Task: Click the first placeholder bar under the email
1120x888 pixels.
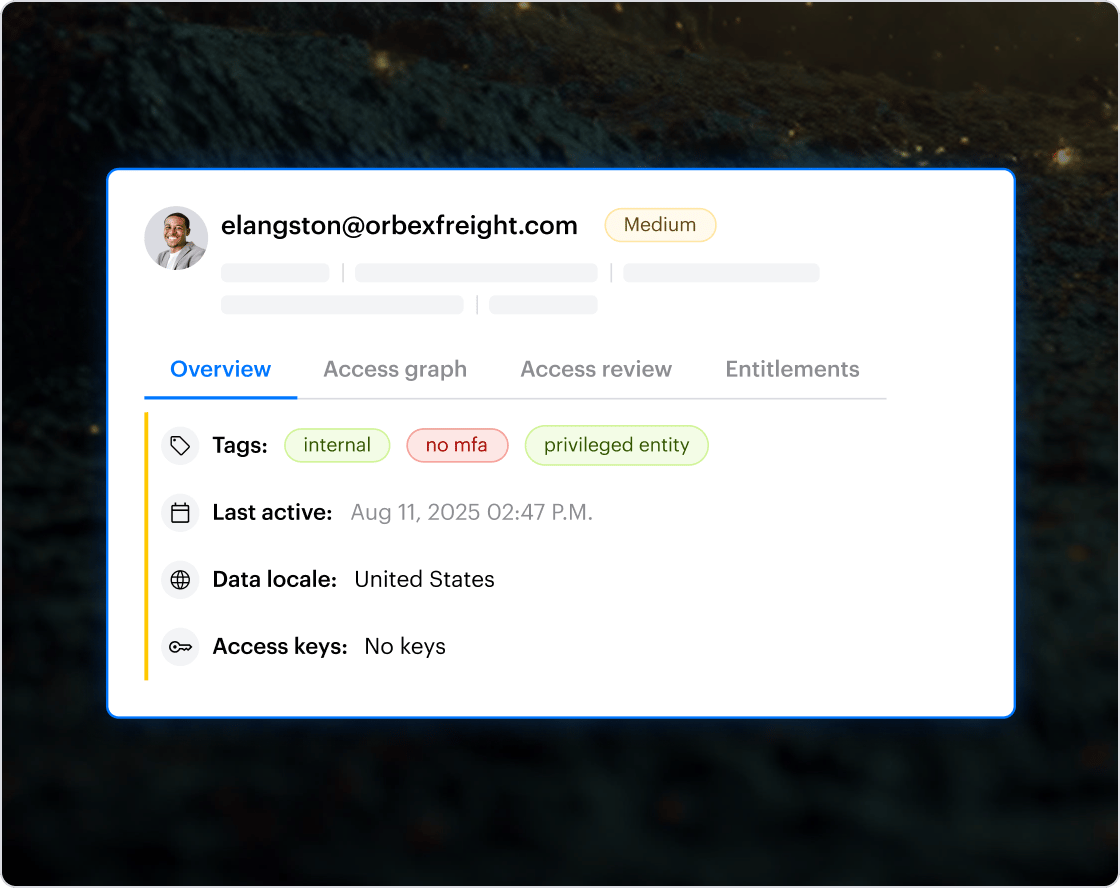Action: point(275,273)
